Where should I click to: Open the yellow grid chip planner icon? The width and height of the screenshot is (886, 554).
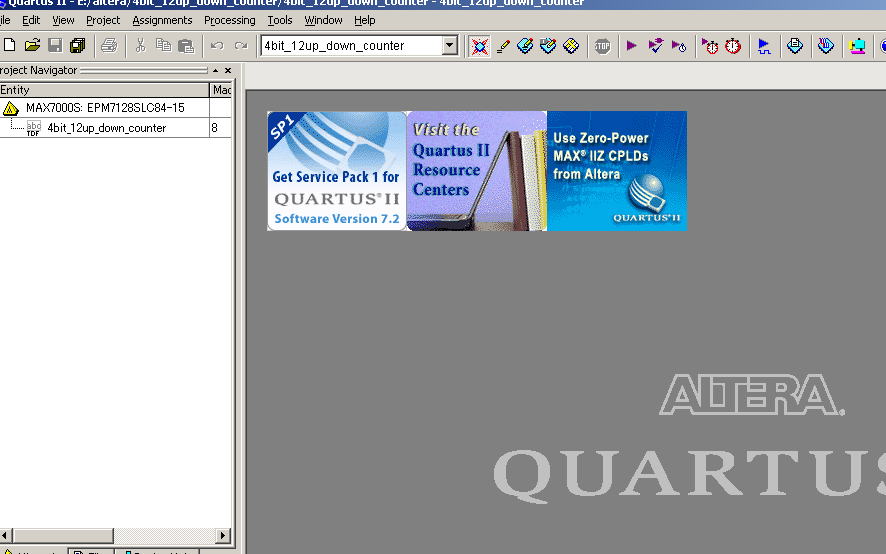click(x=571, y=46)
